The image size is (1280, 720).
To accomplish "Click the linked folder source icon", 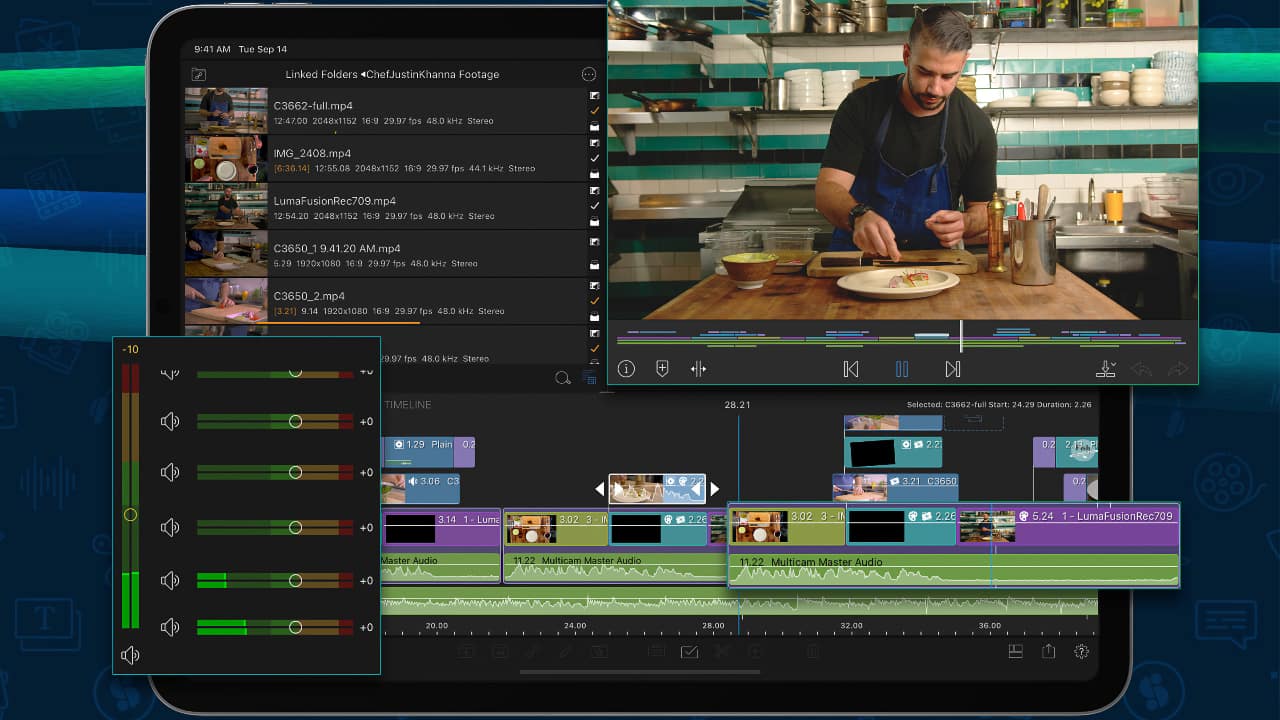I will point(199,75).
